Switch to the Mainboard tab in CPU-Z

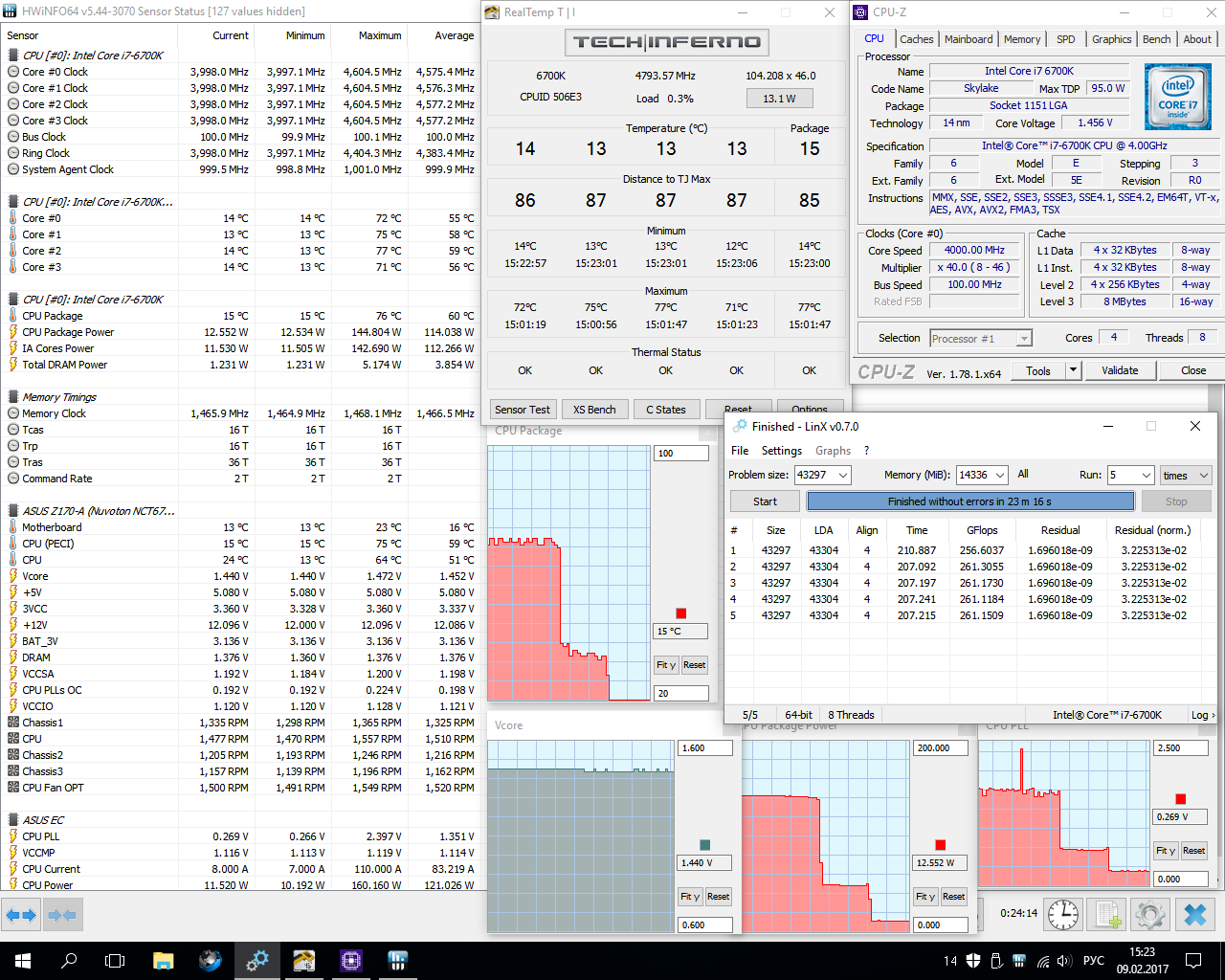tap(969, 39)
